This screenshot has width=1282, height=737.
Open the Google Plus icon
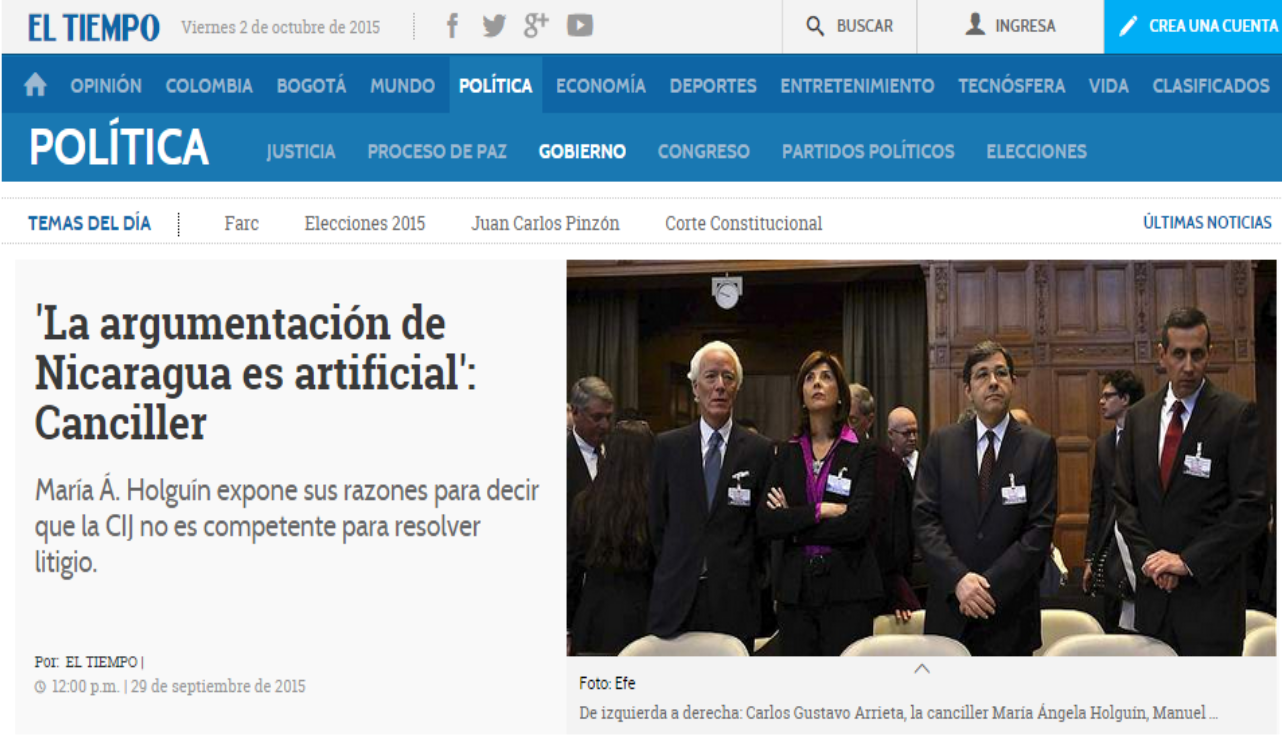536,25
